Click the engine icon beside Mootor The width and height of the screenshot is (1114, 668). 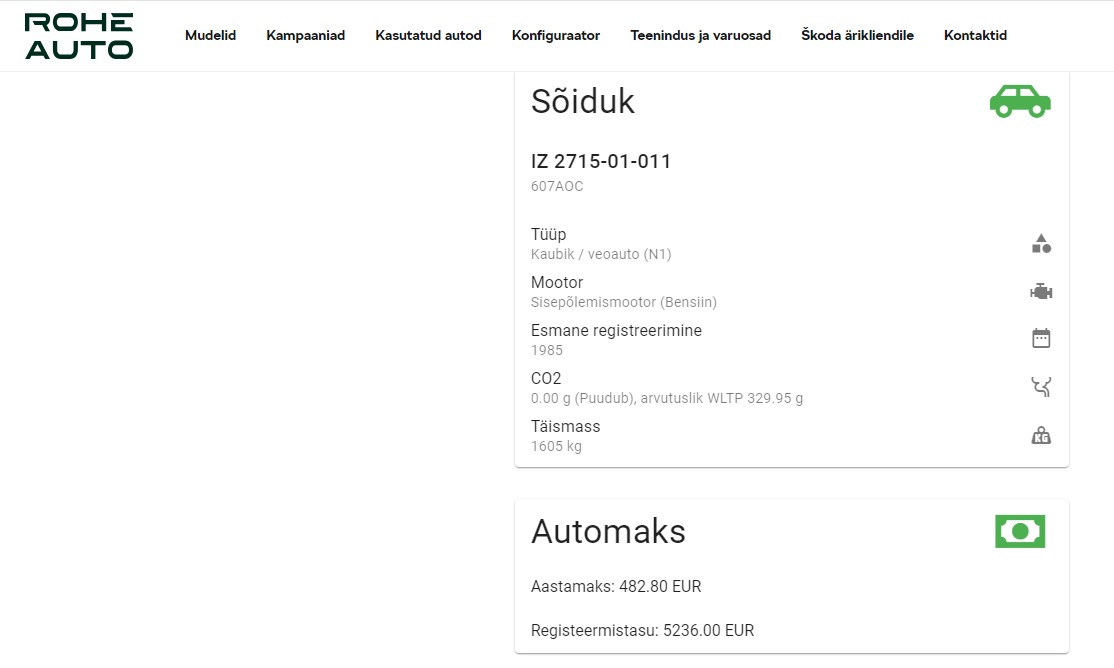(x=1041, y=291)
